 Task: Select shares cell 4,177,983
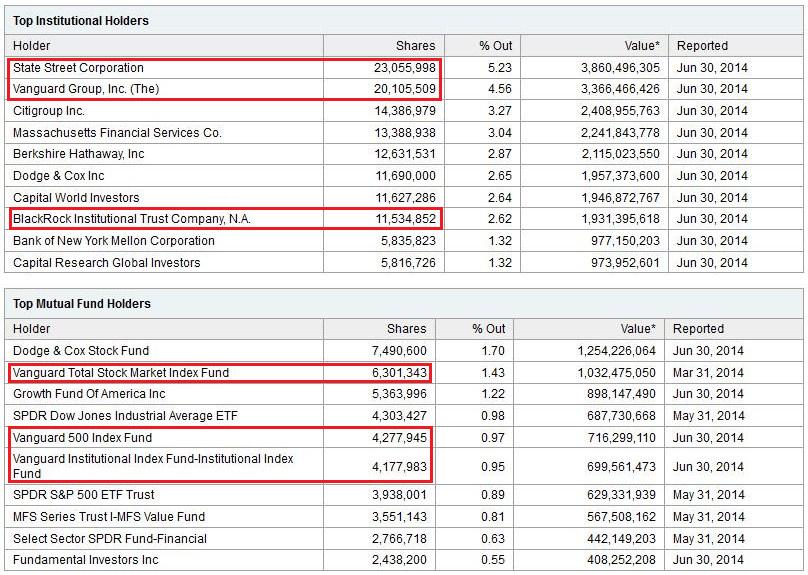click(x=399, y=466)
